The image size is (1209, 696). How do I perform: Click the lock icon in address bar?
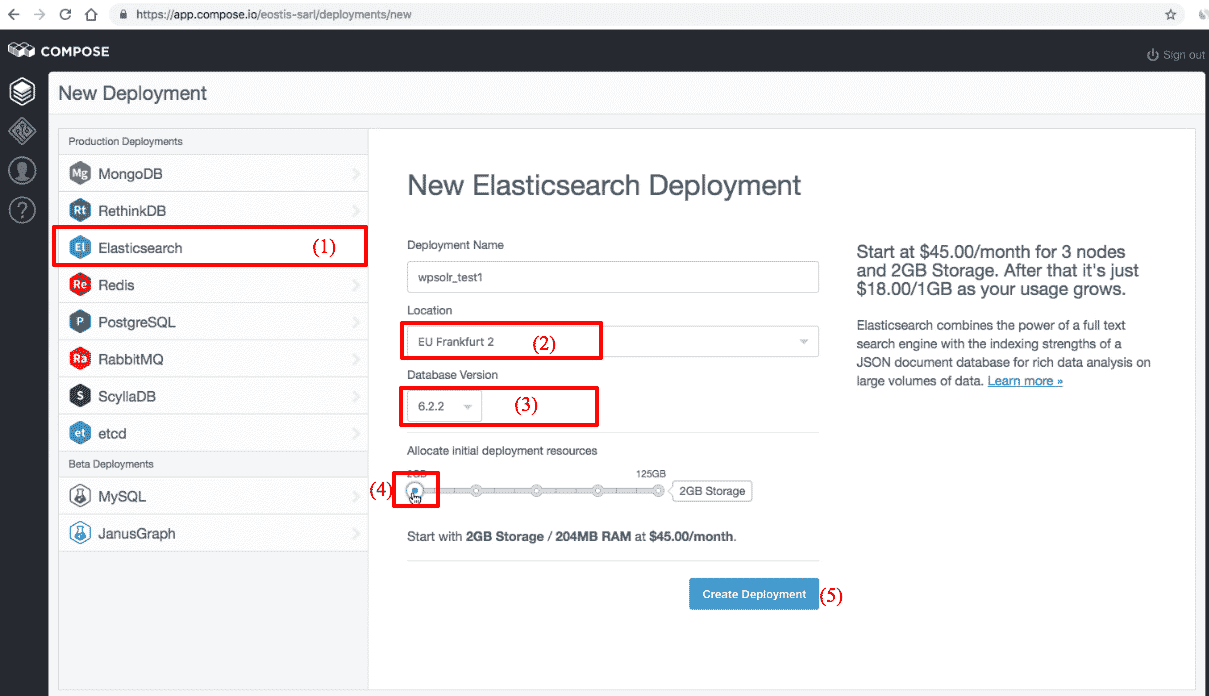pos(123,15)
